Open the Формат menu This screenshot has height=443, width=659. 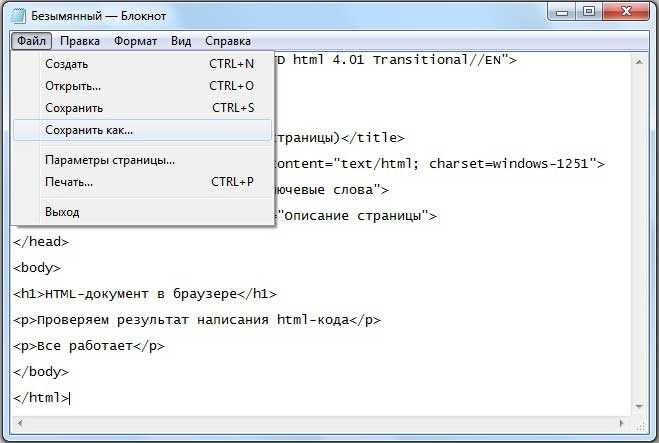tap(135, 41)
